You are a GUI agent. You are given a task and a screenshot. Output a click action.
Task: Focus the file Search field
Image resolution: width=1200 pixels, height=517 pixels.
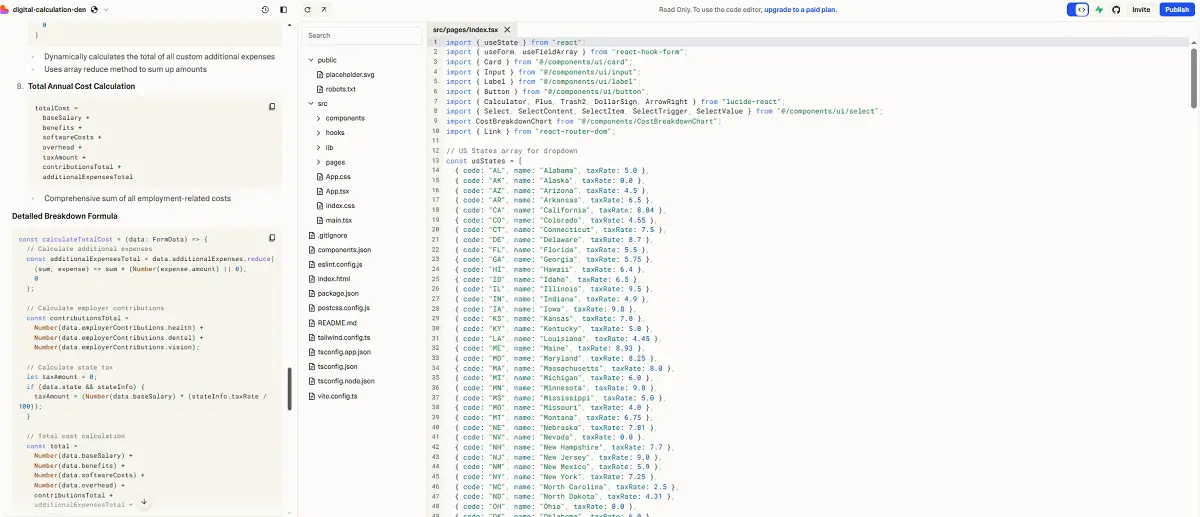pyautogui.click(x=362, y=35)
